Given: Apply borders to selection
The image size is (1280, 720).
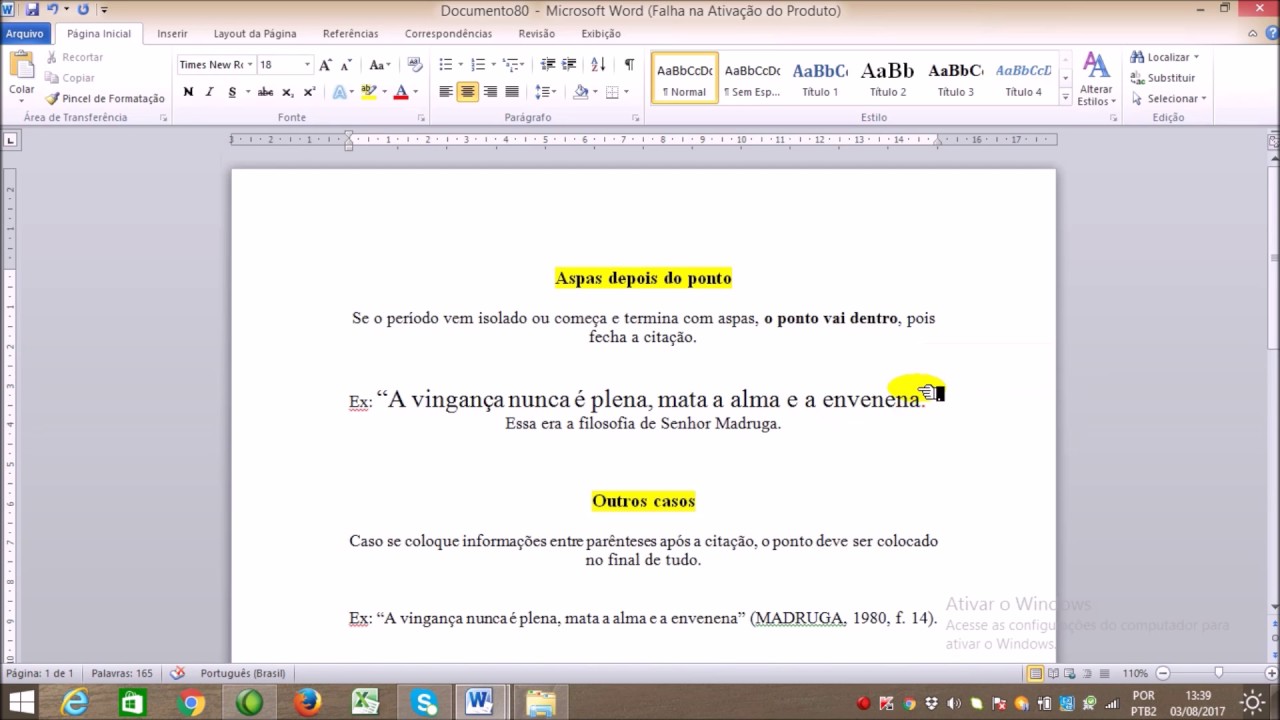Looking at the screenshot, I should [x=611, y=92].
